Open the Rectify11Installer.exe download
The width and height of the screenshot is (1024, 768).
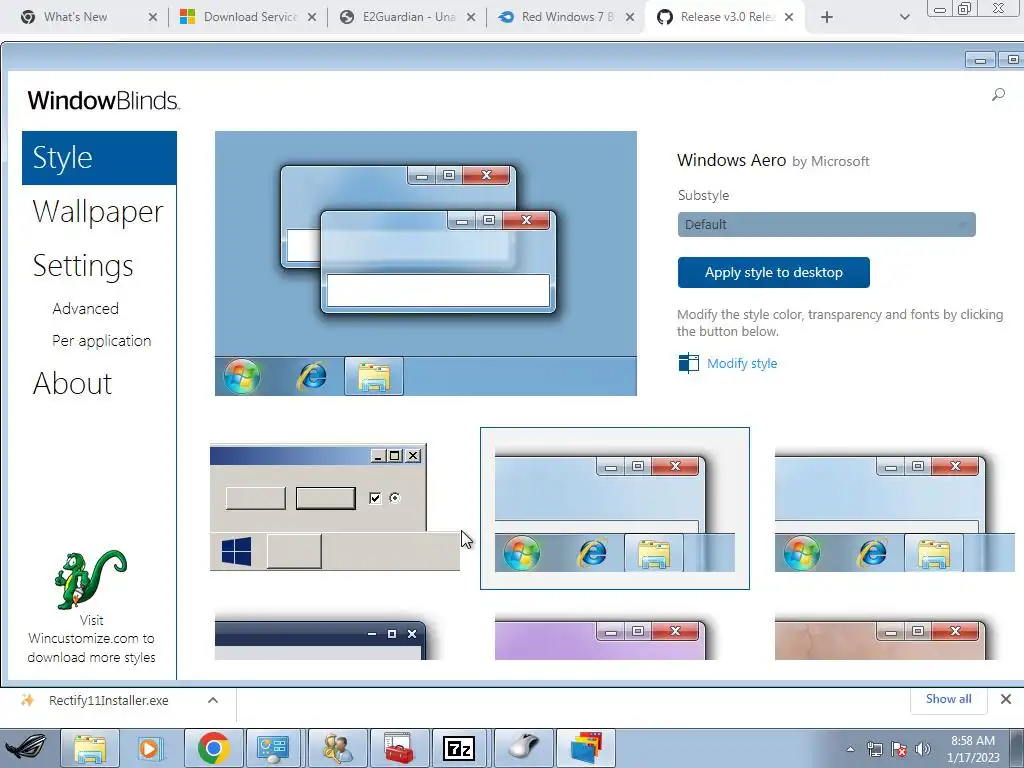108,700
